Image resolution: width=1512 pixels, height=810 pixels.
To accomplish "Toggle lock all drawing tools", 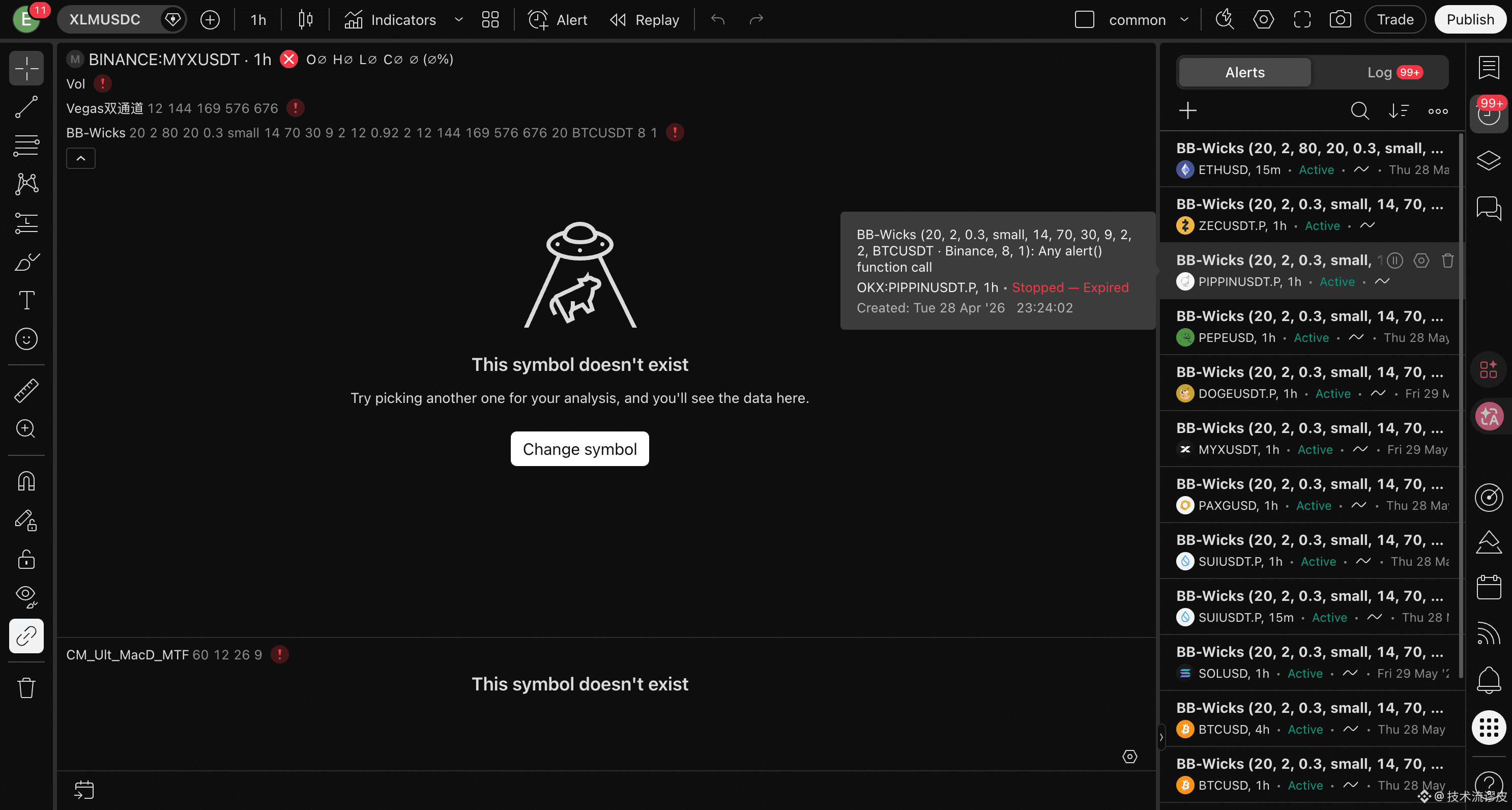I will point(26,559).
